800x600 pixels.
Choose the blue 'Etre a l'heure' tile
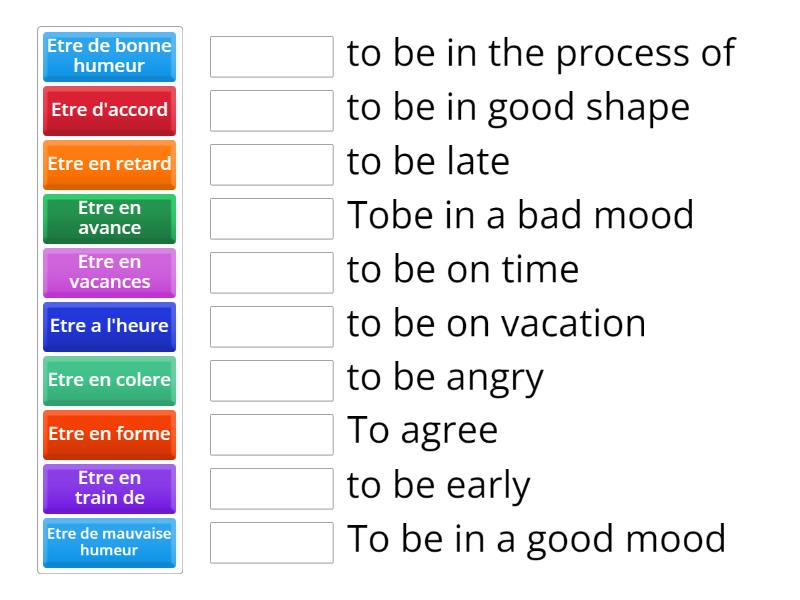pos(110,326)
